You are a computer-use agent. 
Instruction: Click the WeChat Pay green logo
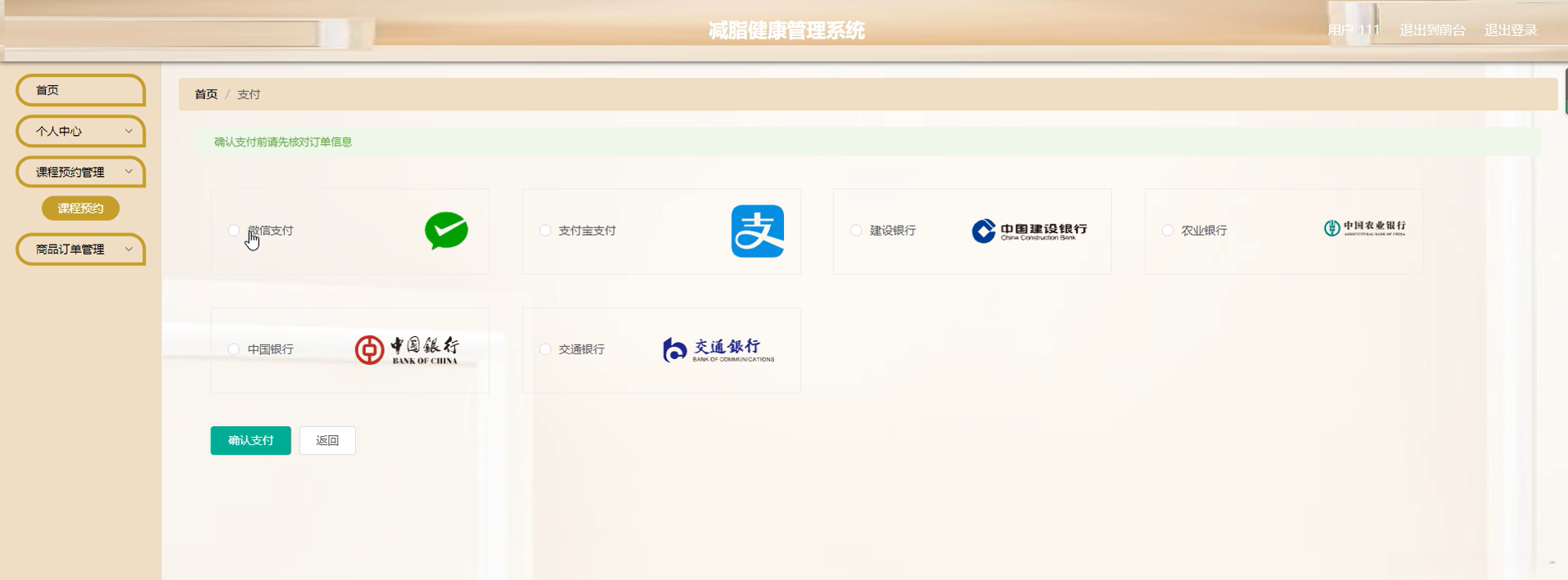pos(446,231)
